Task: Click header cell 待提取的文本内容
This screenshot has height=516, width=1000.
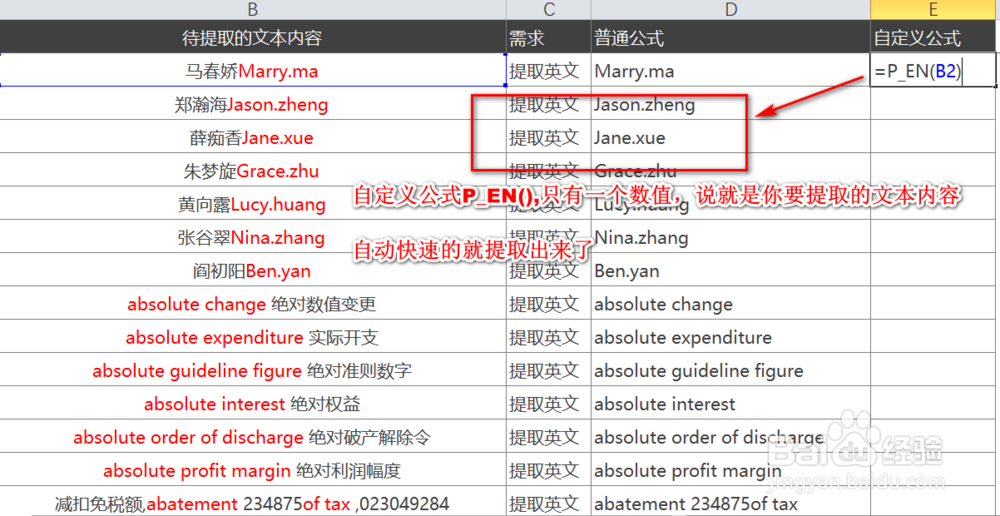Action: click(x=253, y=38)
